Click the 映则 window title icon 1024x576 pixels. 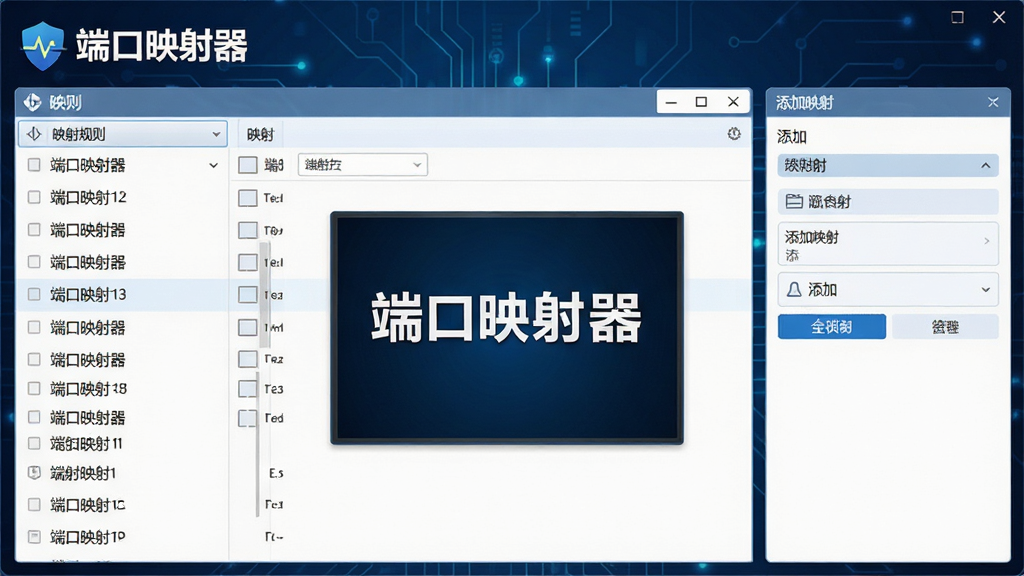(x=32, y=103)
